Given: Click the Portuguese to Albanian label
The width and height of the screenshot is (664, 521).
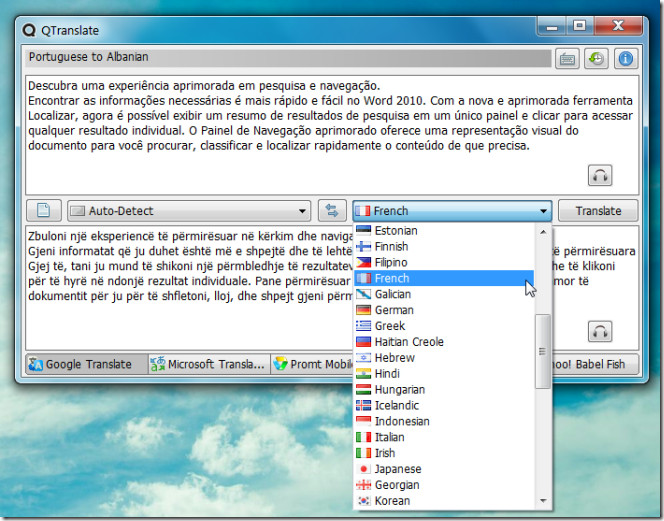Looking at the screenshot, I should pyautogui.click(x=89, y=57).
